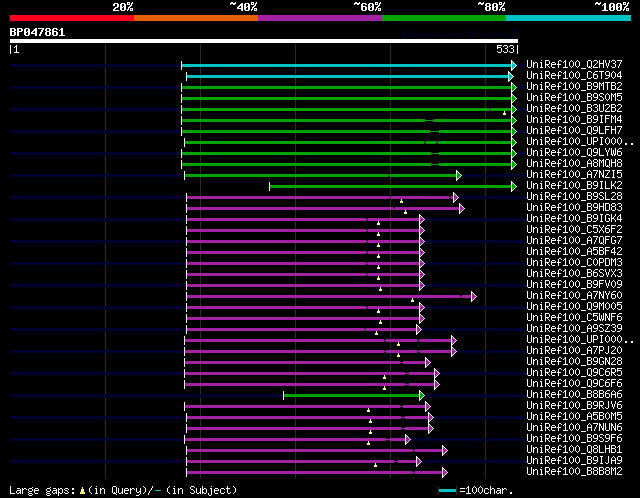Screen dimensions: 640x498
Task: Click the arrowhead ending the Q2HV37 alignment
Action: (514, 65)
